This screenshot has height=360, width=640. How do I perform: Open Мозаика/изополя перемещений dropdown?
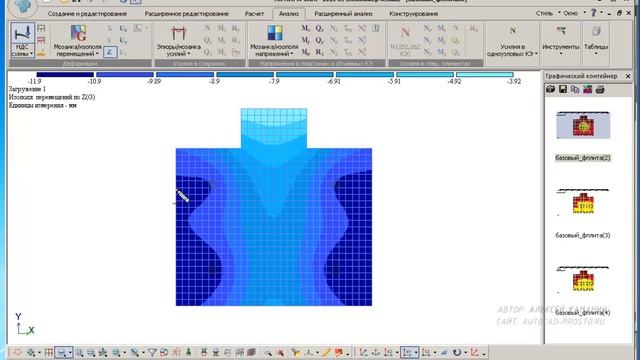(97, 54)
